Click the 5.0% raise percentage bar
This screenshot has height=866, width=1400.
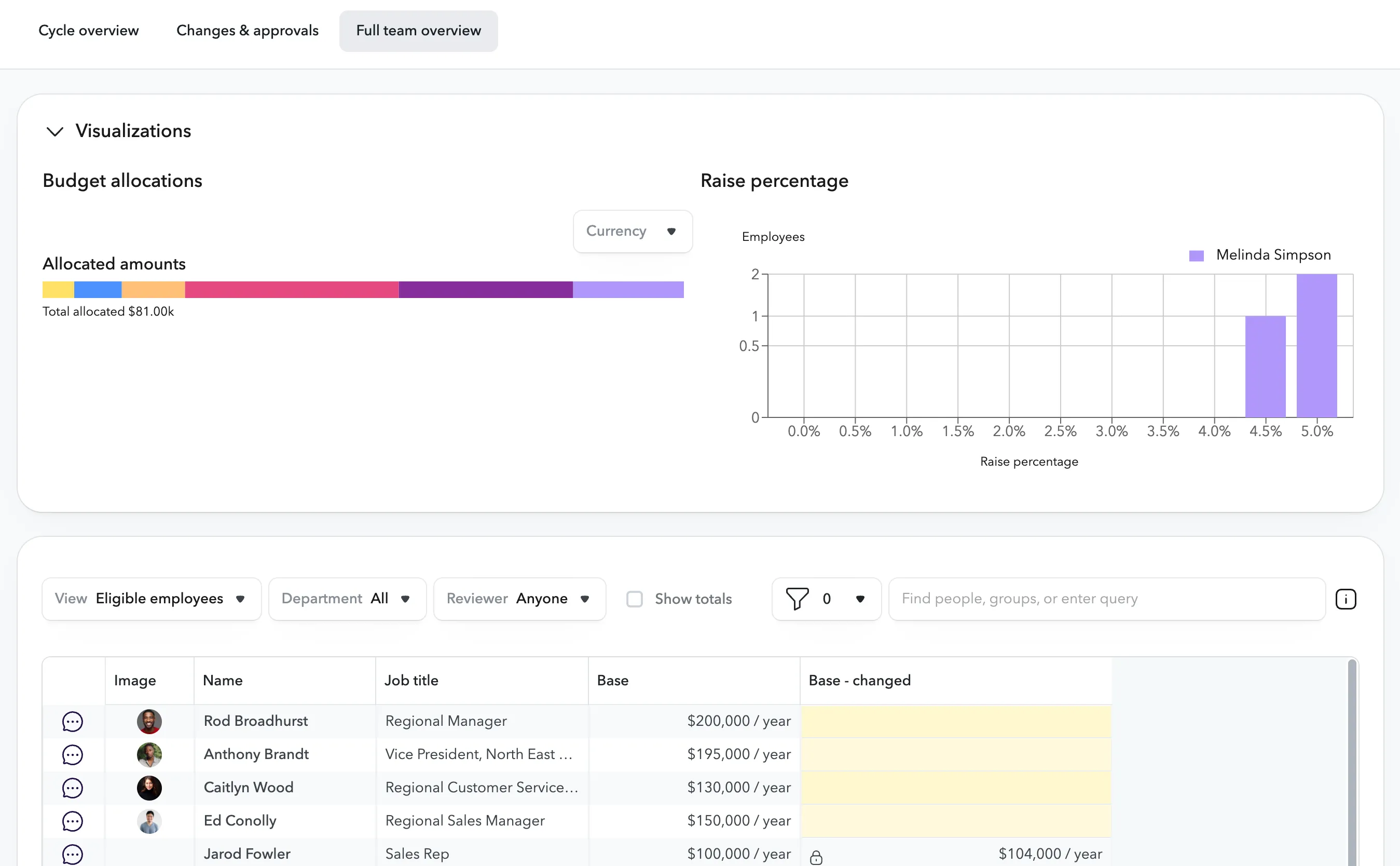tap(1317, 346)
